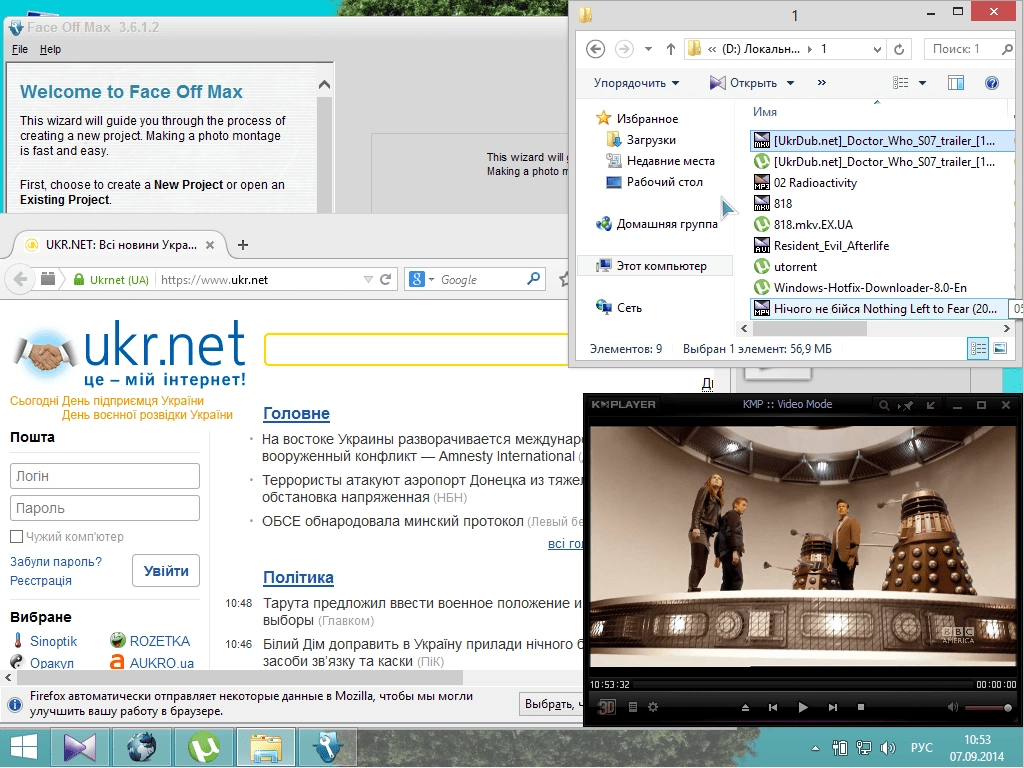Click the KMPlayer search magnifier icon

point(884,406)
